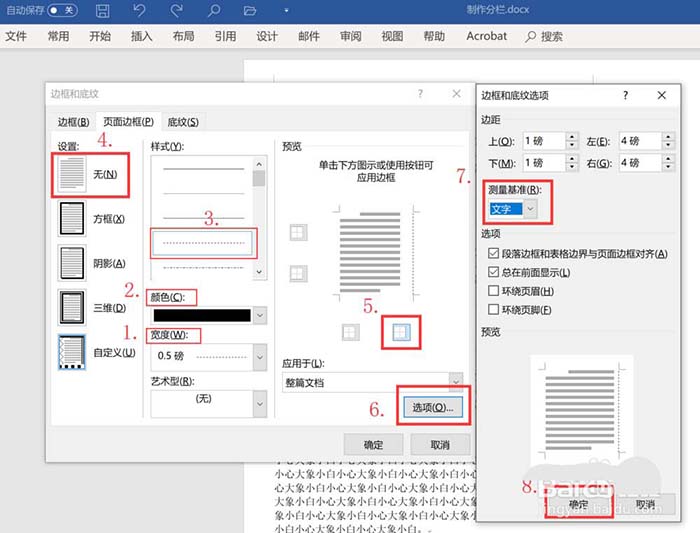Open the 颜色 color dropdown arrow
The image size is (700, 533).
260,316
